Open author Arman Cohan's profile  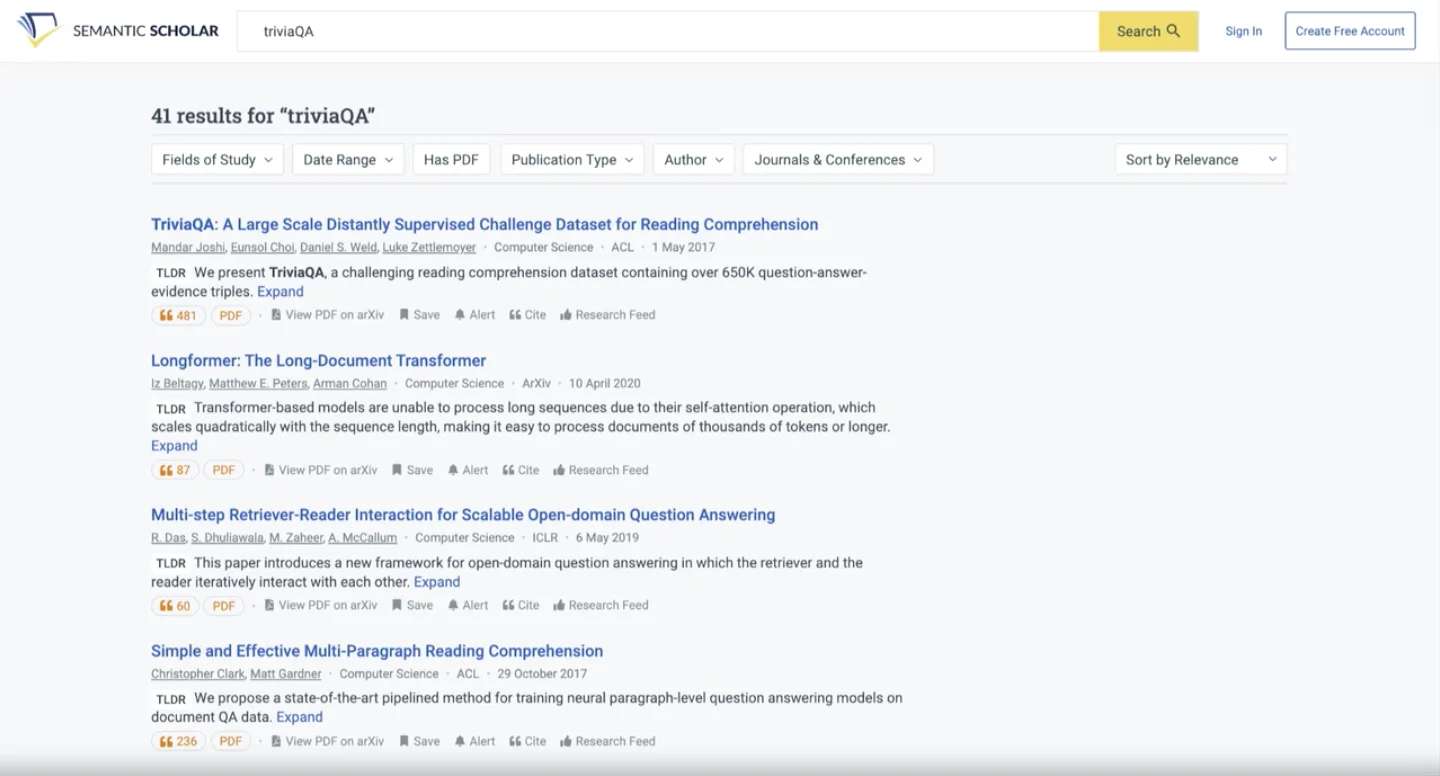click(350, 383)
